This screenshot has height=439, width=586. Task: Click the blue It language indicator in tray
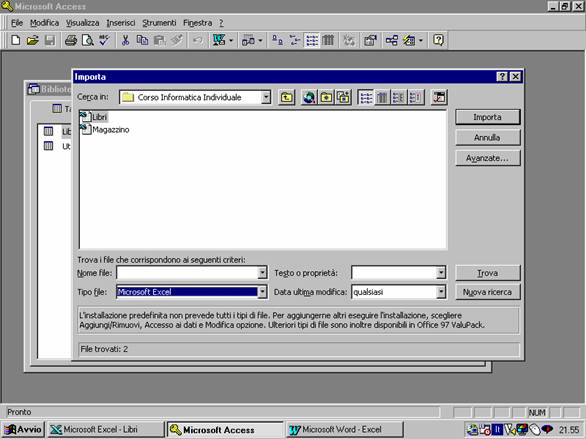tap(497, 430)
